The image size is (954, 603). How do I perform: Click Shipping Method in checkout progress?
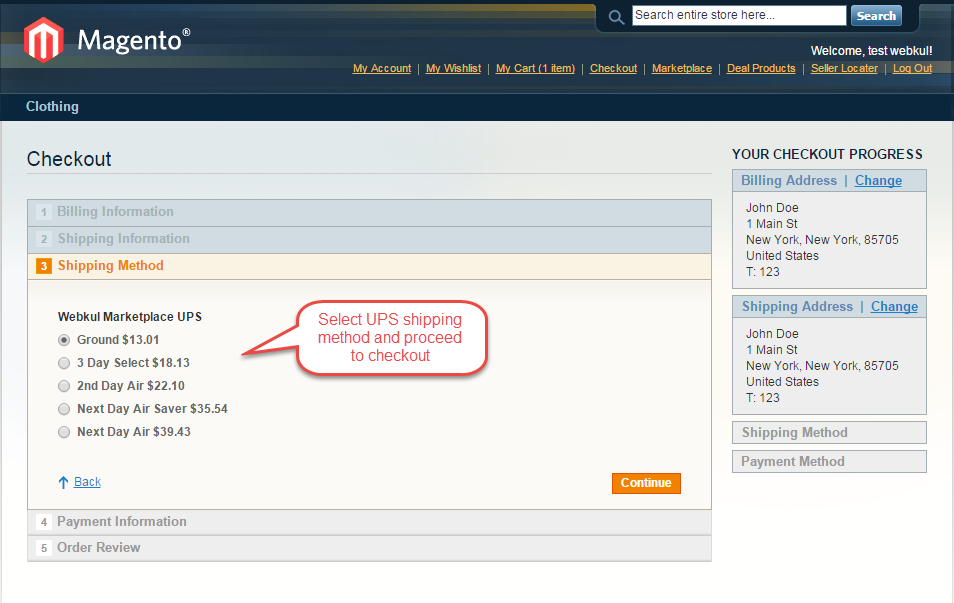click(x=829, y=433)
